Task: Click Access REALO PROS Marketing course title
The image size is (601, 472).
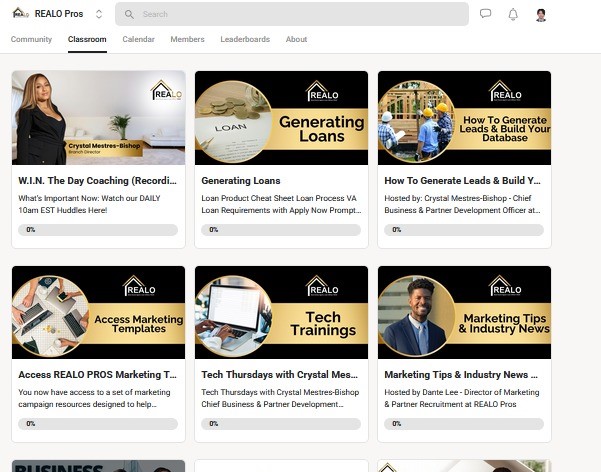Action: (x=97, y=375)
